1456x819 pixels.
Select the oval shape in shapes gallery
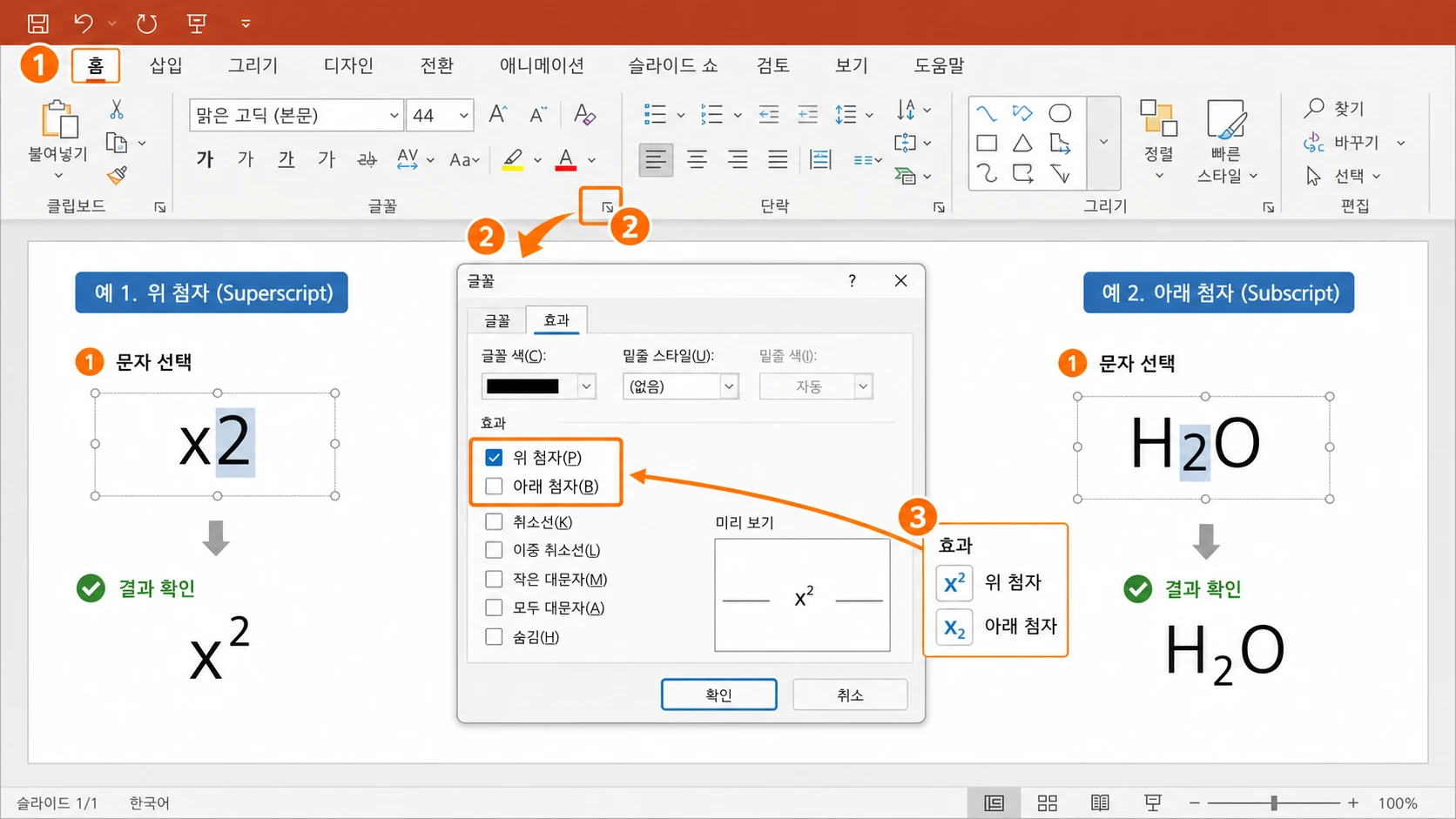[x=1060, y=113]
